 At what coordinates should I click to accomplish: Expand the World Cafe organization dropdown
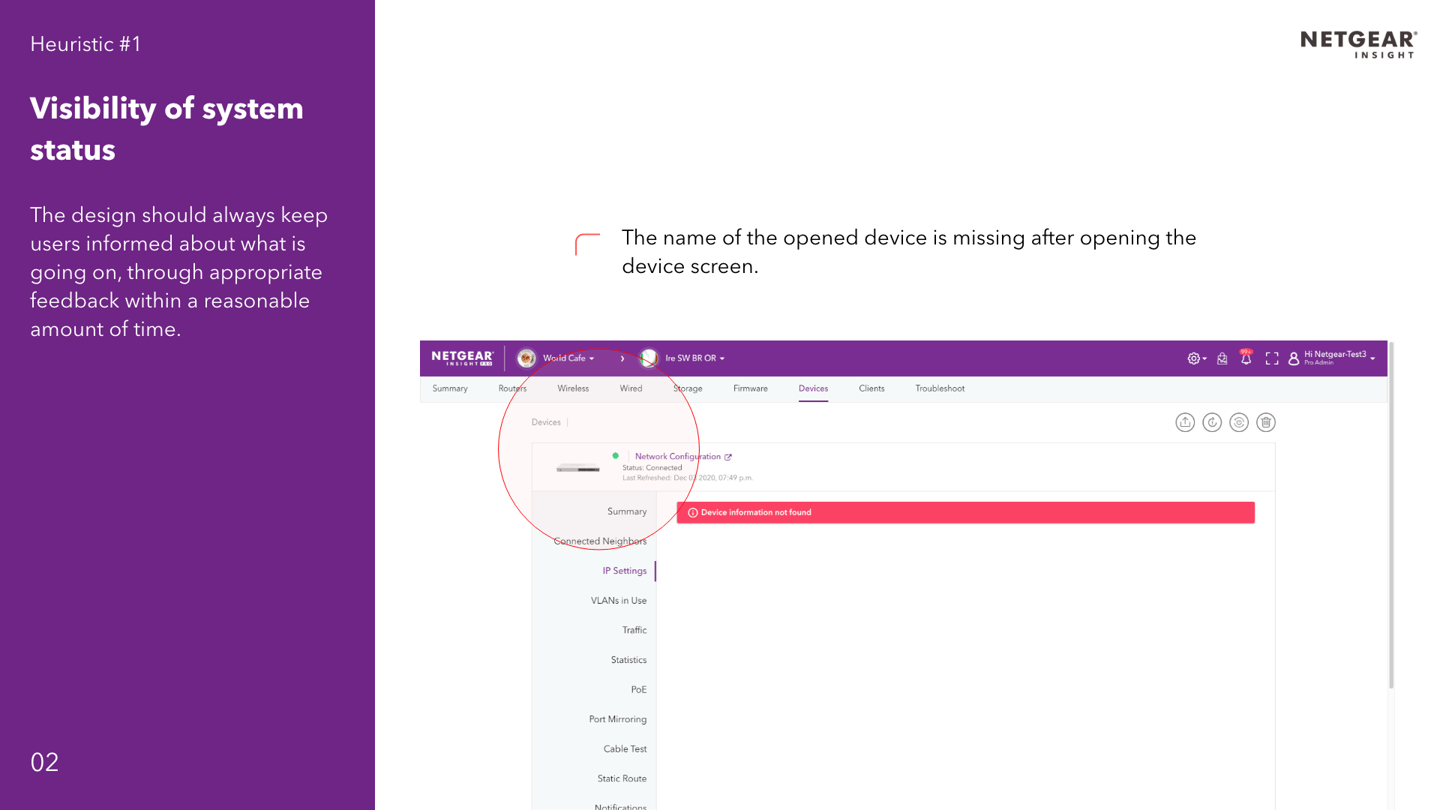coord(568,358)
